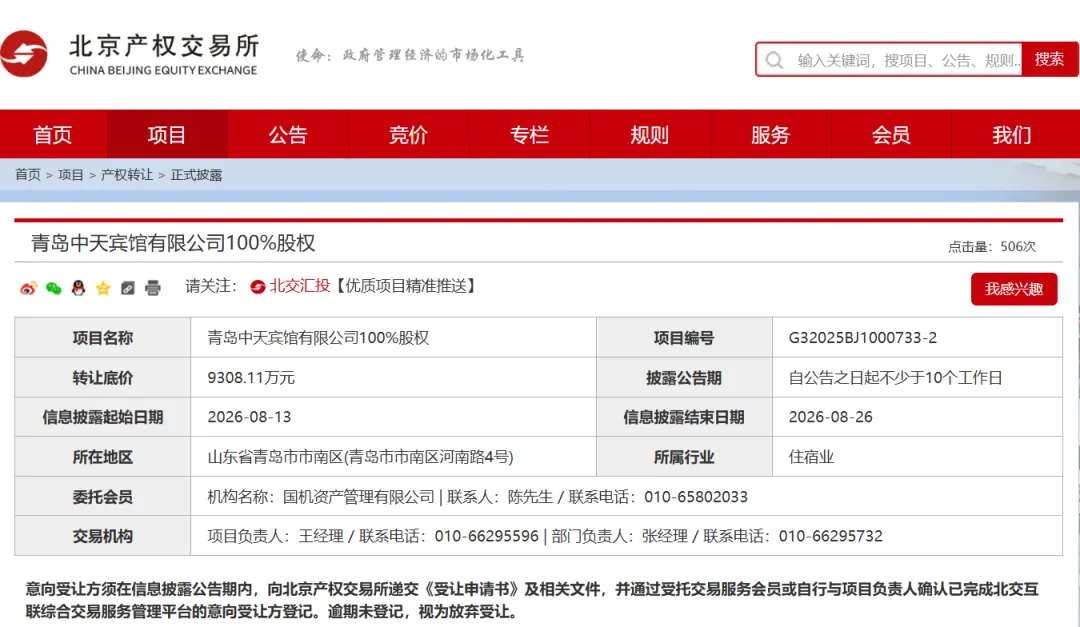Share via the QQ penguin icon

(x=79, y=288)
